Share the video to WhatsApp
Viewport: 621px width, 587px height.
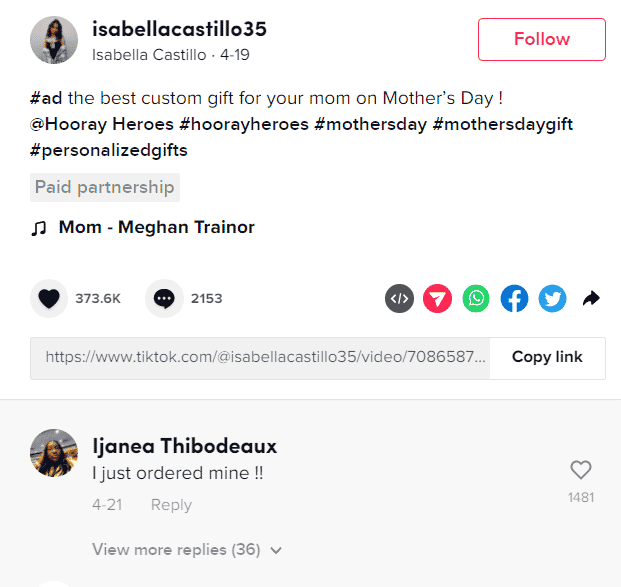click(476, 298)
